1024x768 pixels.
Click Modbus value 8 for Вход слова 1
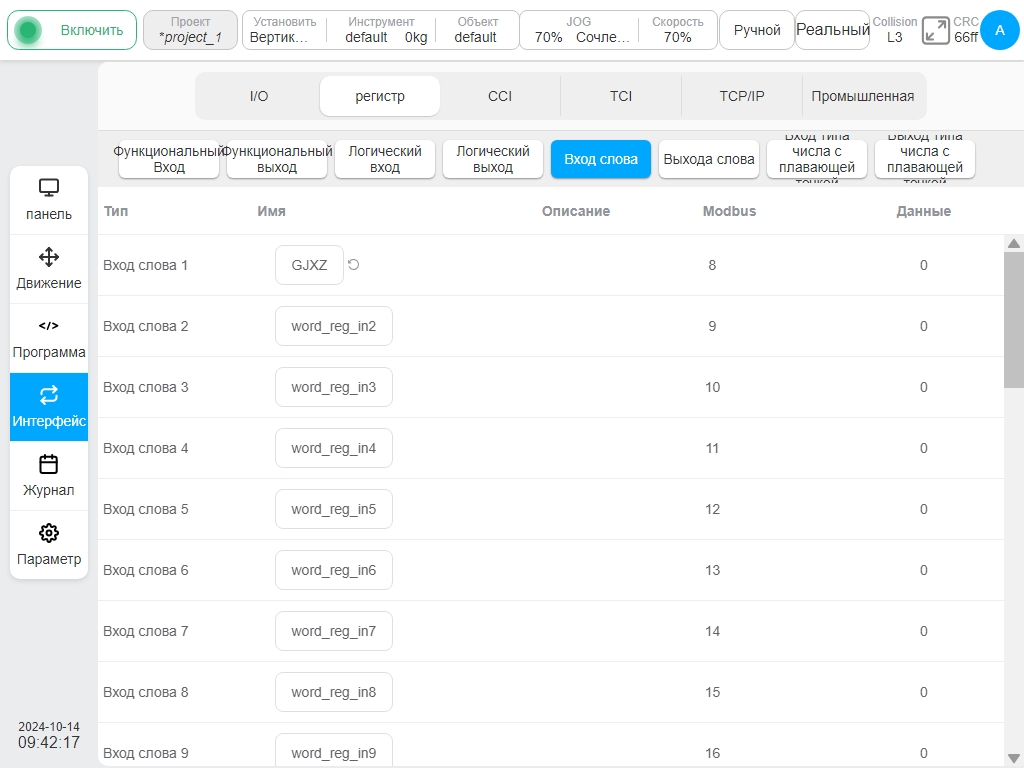(712, 265)
